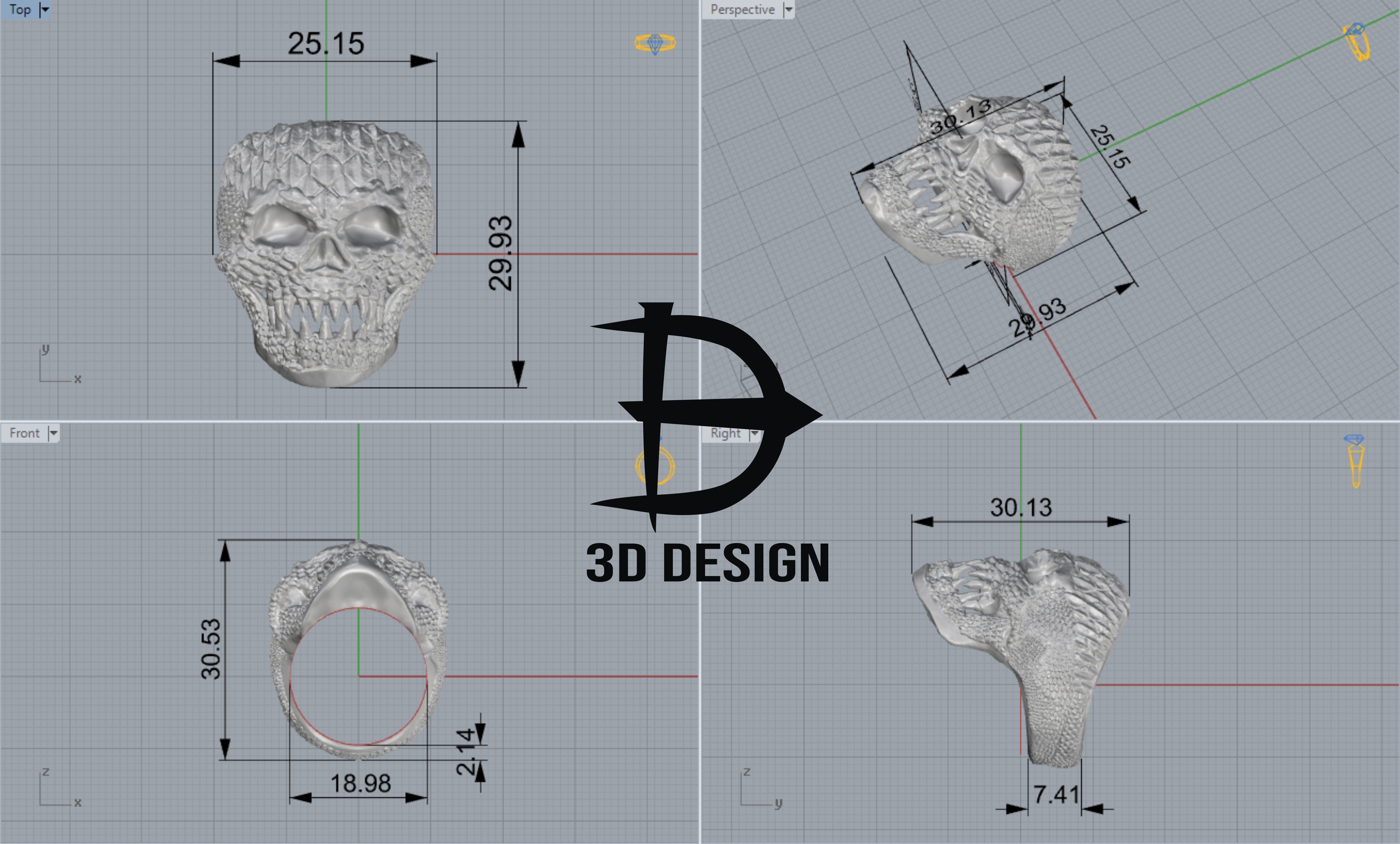This screenshot has width=1400, height=844.
Task: Click the 29.93 dimension in Perspective viewport
Action: (x=1038, y=317)
